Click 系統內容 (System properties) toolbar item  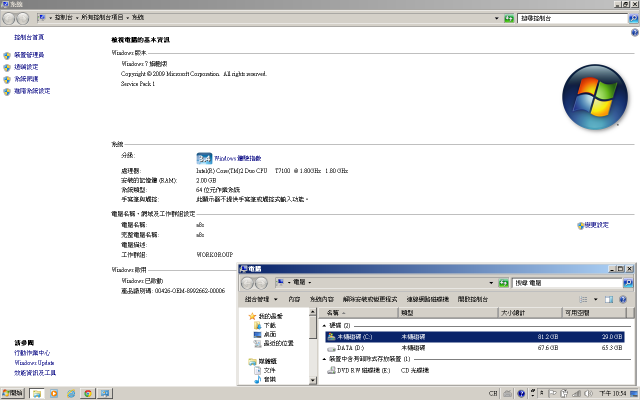[322, 300]
